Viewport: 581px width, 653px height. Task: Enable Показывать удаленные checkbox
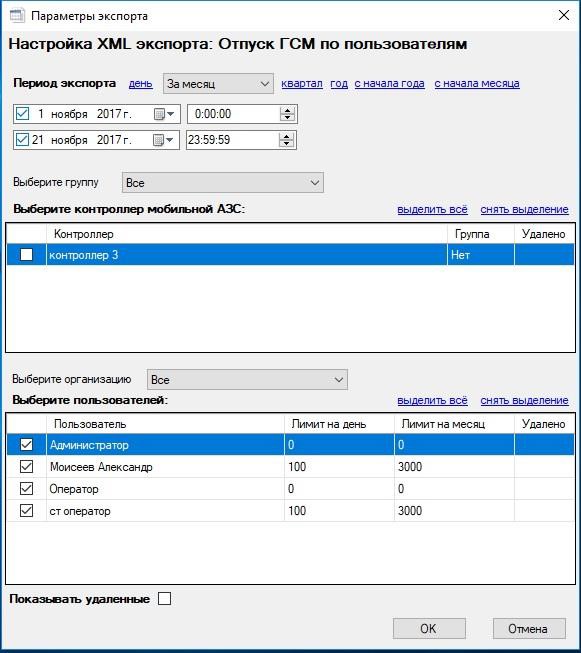(x=165, y=599)
